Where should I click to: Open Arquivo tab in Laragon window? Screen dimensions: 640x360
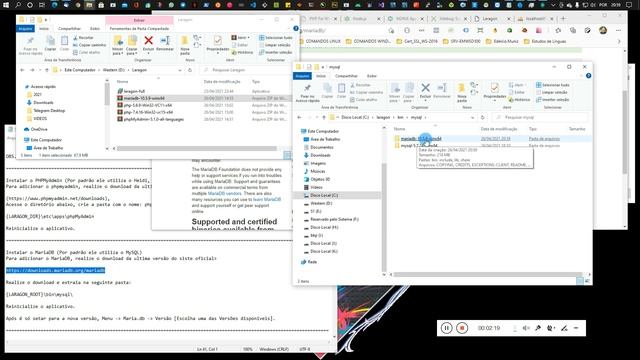point(25,29)
